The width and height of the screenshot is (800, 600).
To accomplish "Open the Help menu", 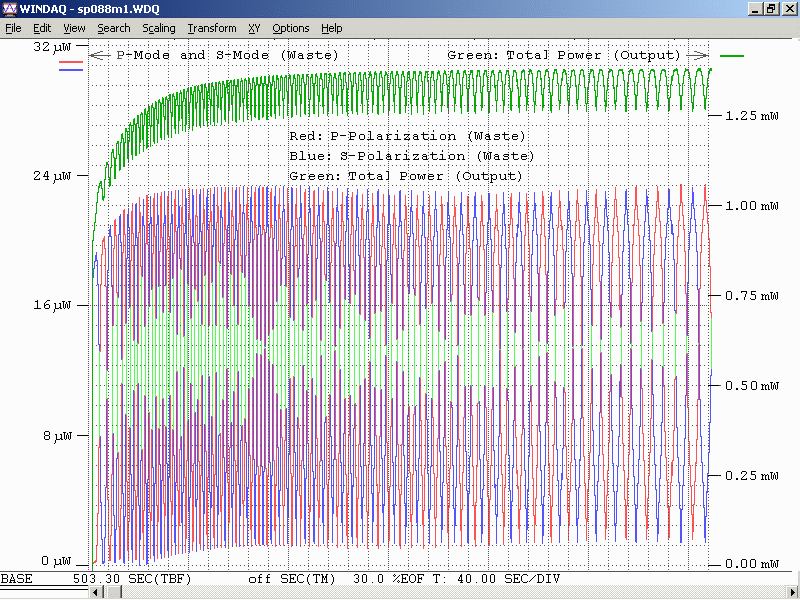I will 332,28.
